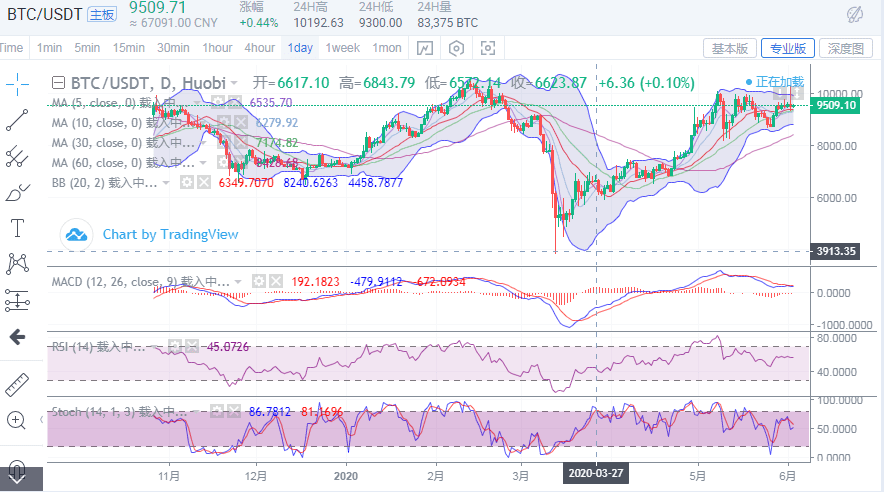Switch to the 1min interval

pos(49,48)
